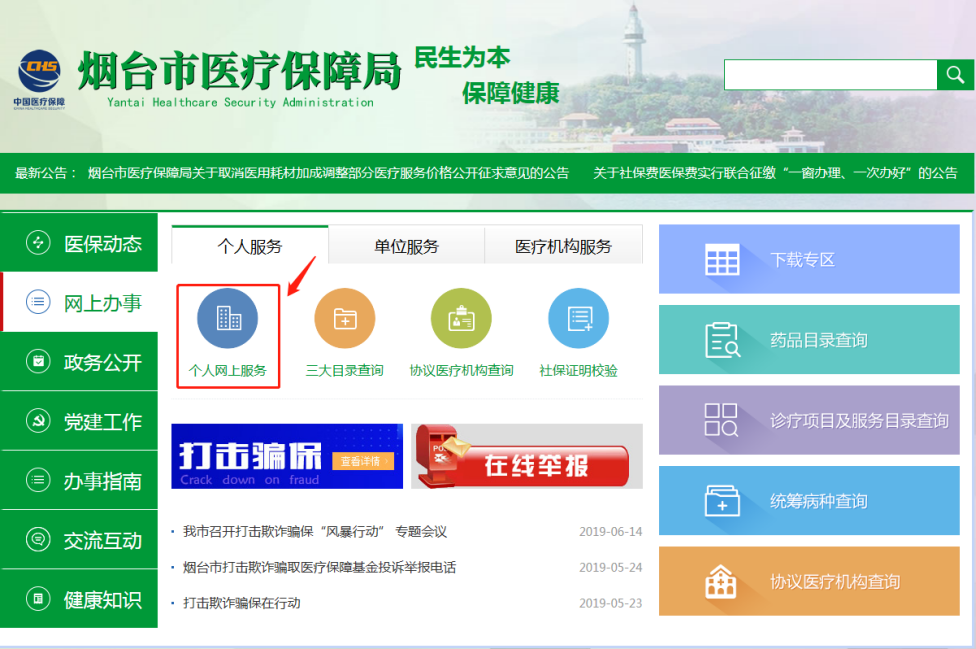The image size is (976, 649).
Task: Click the 统筹病种查询 folder icon
Action: (x=722, y=501)
